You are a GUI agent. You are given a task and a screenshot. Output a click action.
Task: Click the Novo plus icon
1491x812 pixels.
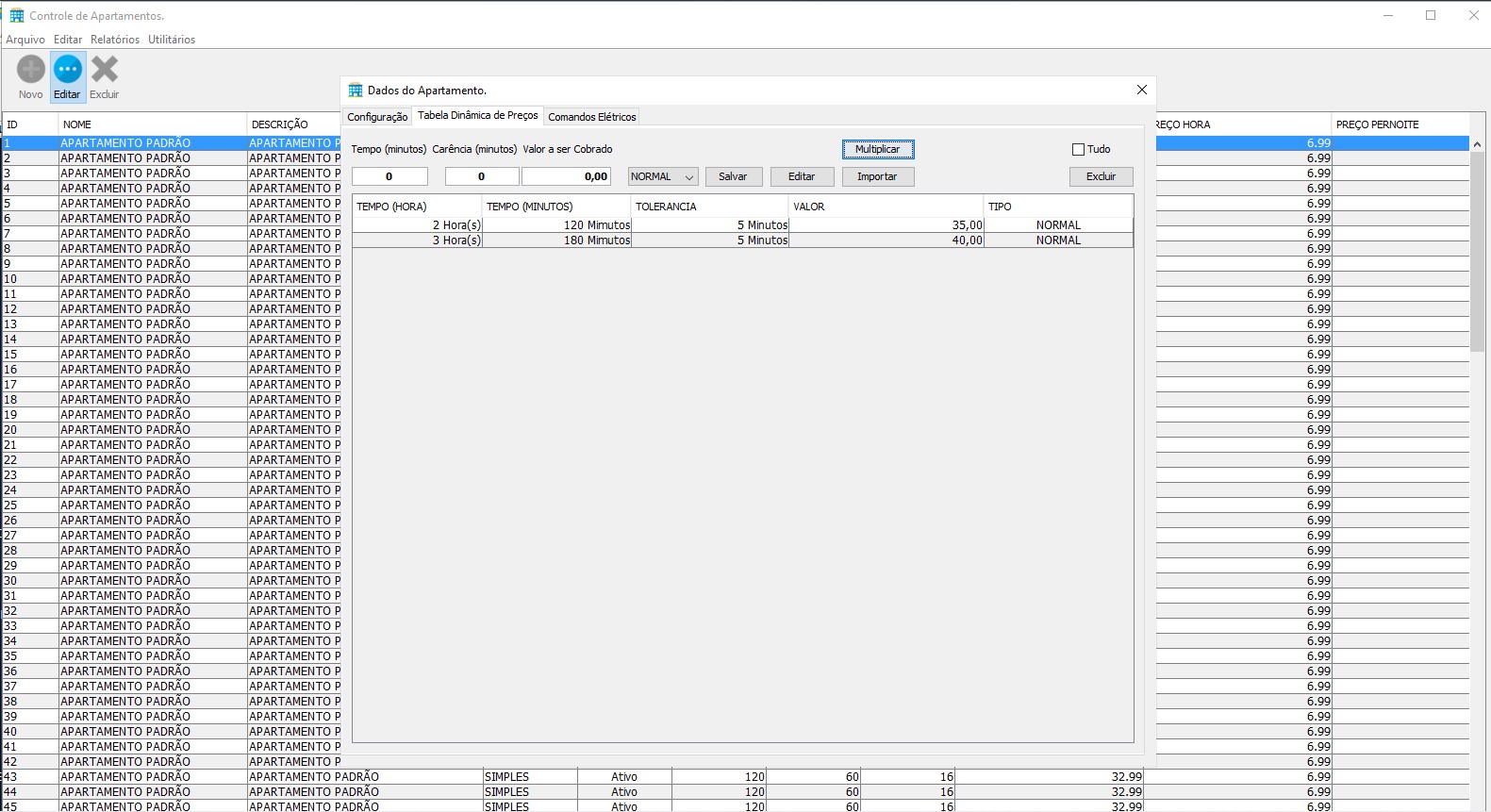tap(31, 70)
